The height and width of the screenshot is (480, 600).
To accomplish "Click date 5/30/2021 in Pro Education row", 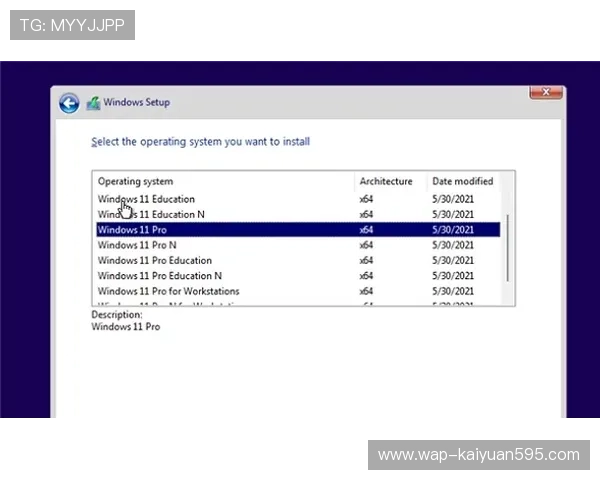I will pos(453,260).
